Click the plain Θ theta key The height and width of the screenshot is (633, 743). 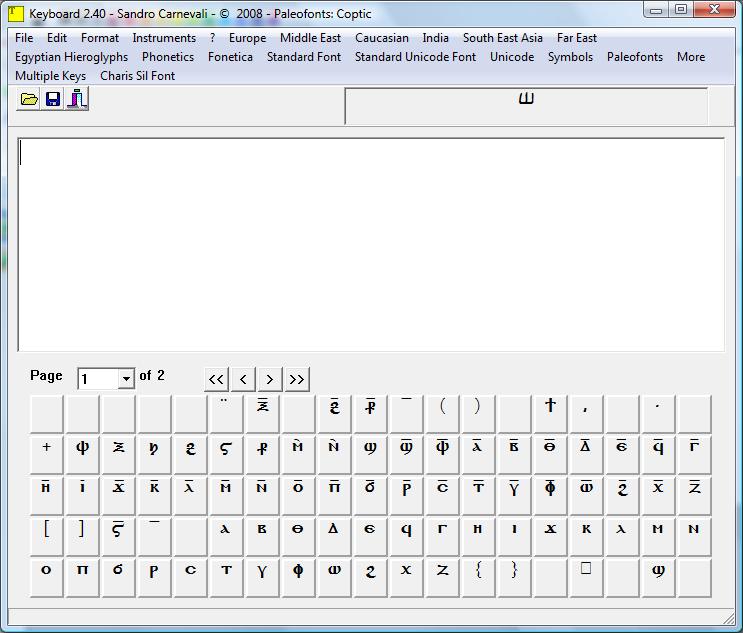pyautogui.click(x=298, y=537)
